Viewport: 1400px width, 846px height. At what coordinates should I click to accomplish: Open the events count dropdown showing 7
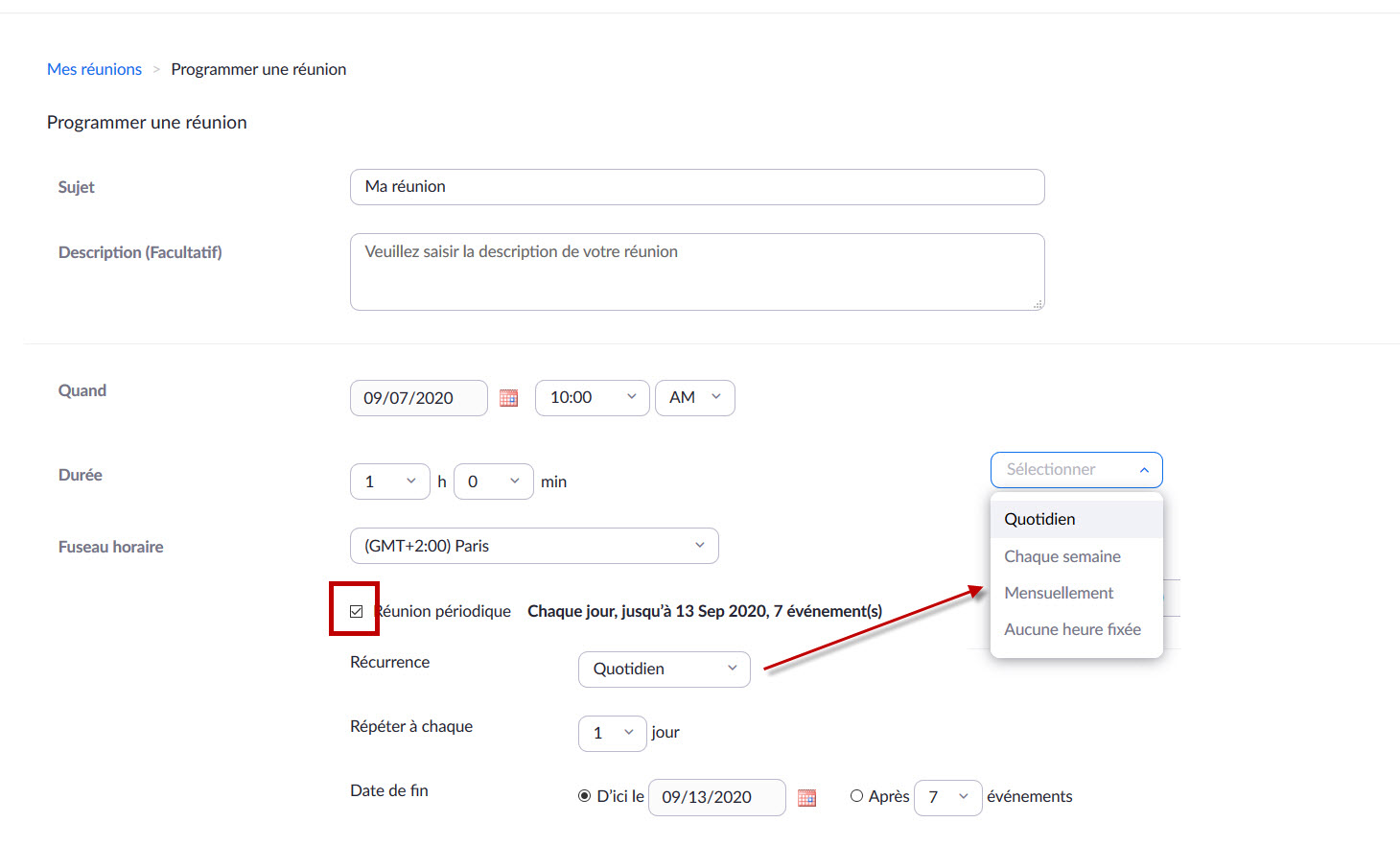(x=948, y=798)
